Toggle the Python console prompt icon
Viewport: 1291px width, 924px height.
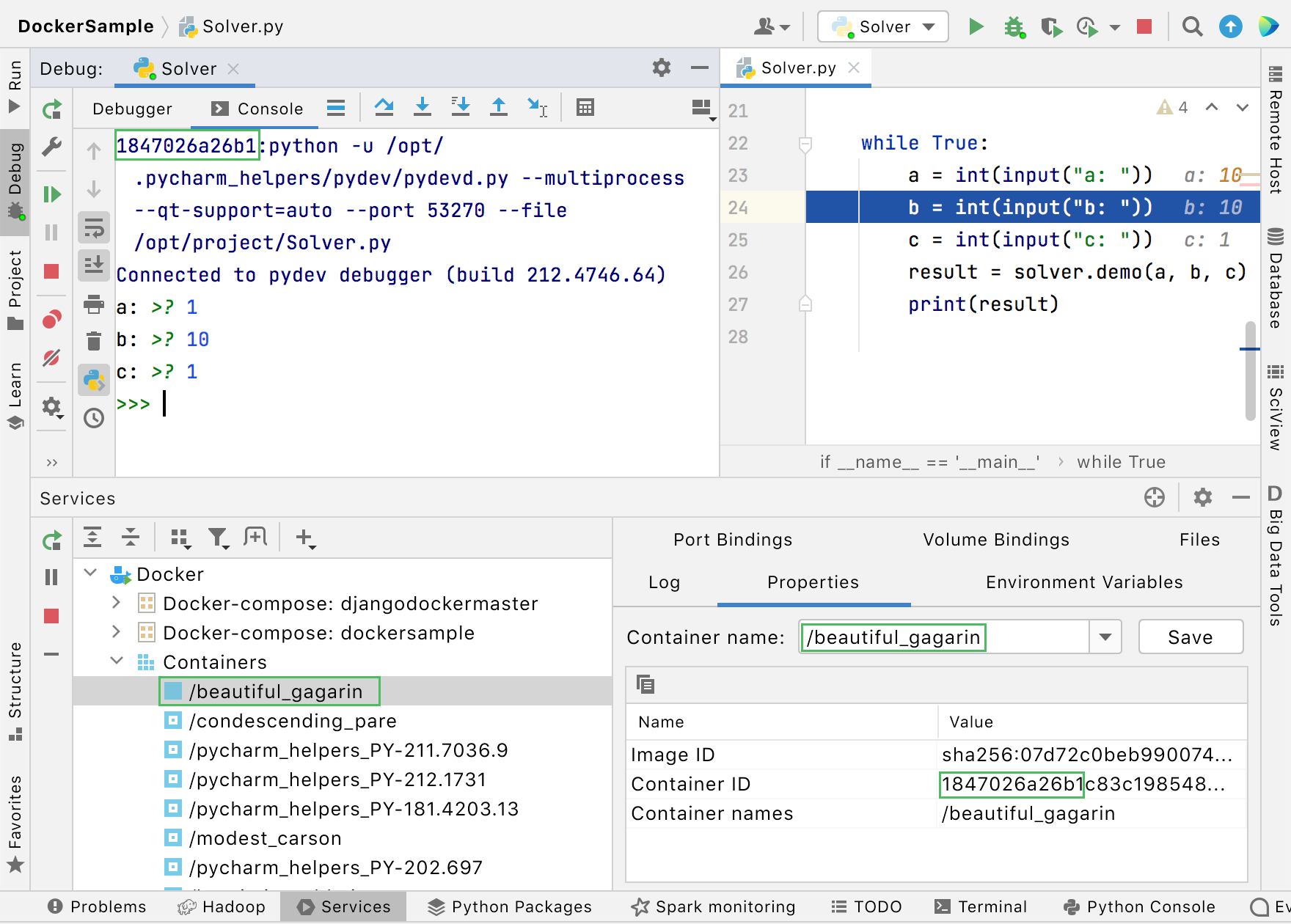[93, 381]
